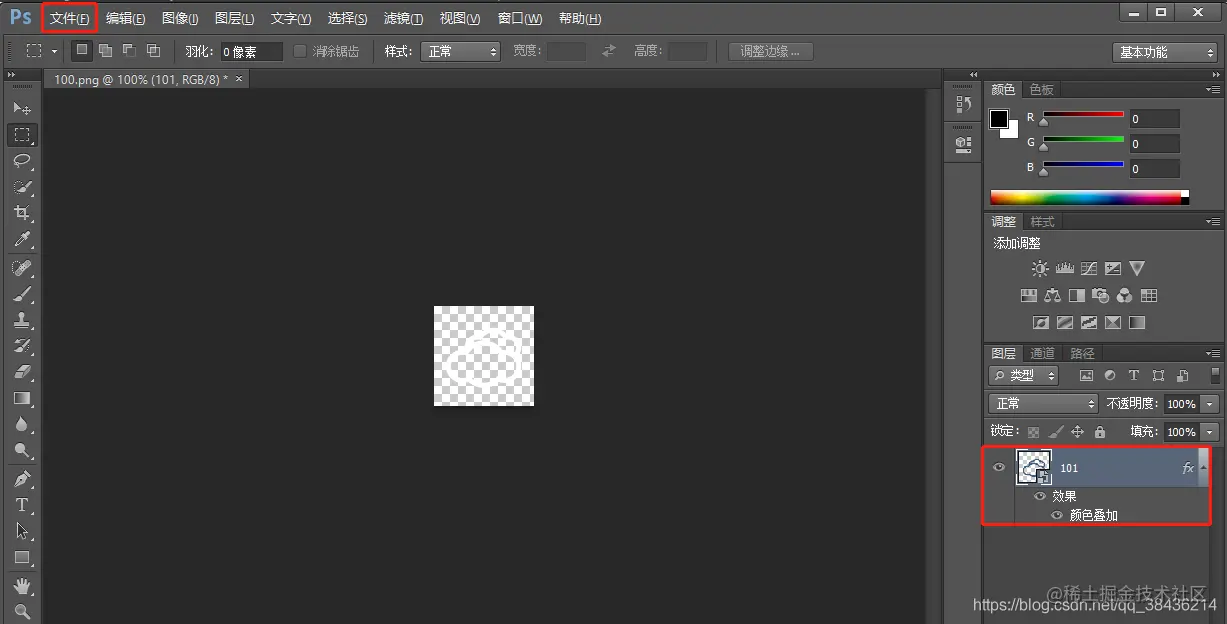Open the 样式 dropdown in the options bar
The width and height of the screenshot is (1227, 624).
point(460,51)
